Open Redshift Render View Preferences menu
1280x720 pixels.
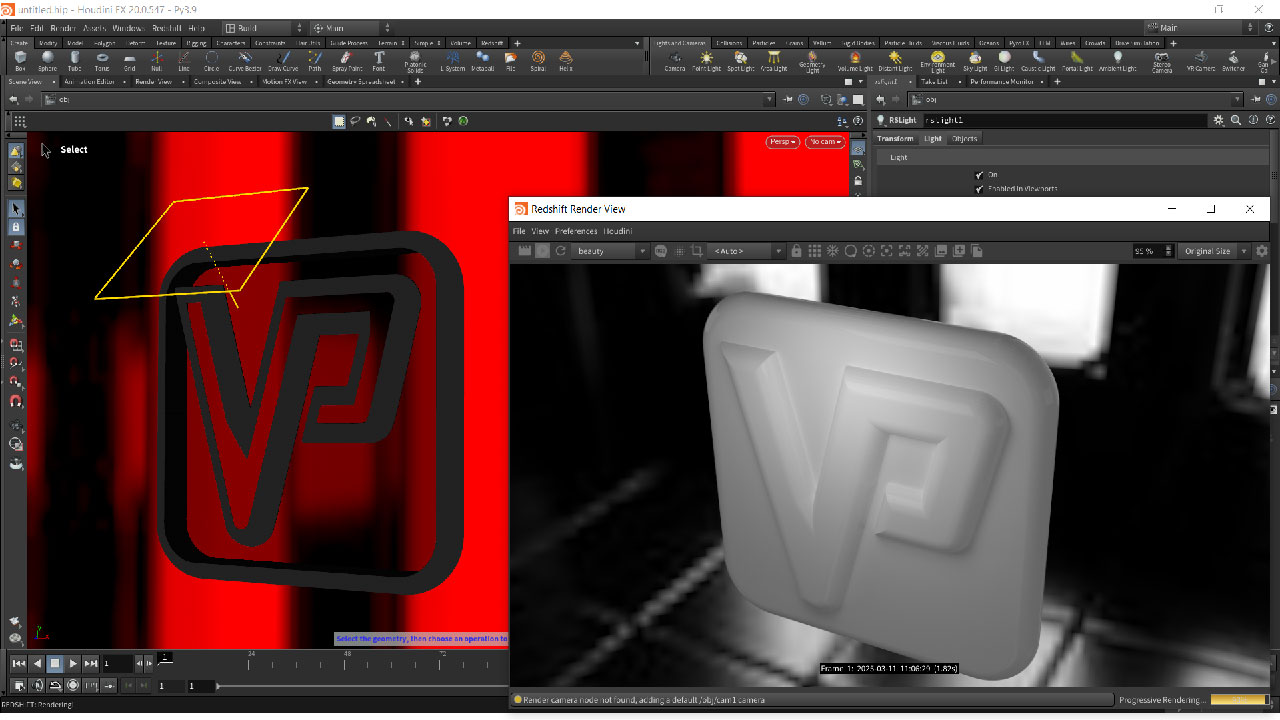point(576,231)
